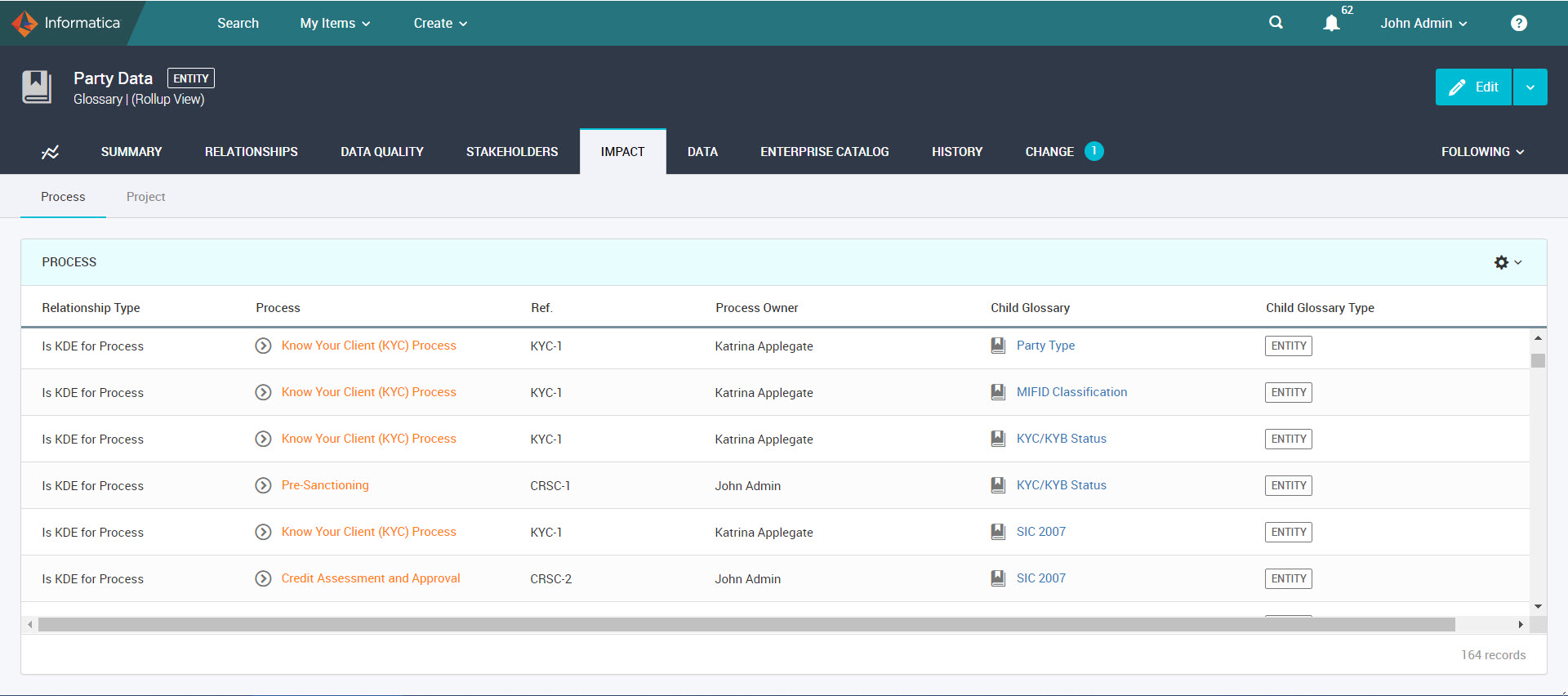Image resolution: width=1568 pixels, height=696 pixels.
Task: Open Know Your Client (KYC) Process link in Party Type row
Action: (x=368, y=346)
